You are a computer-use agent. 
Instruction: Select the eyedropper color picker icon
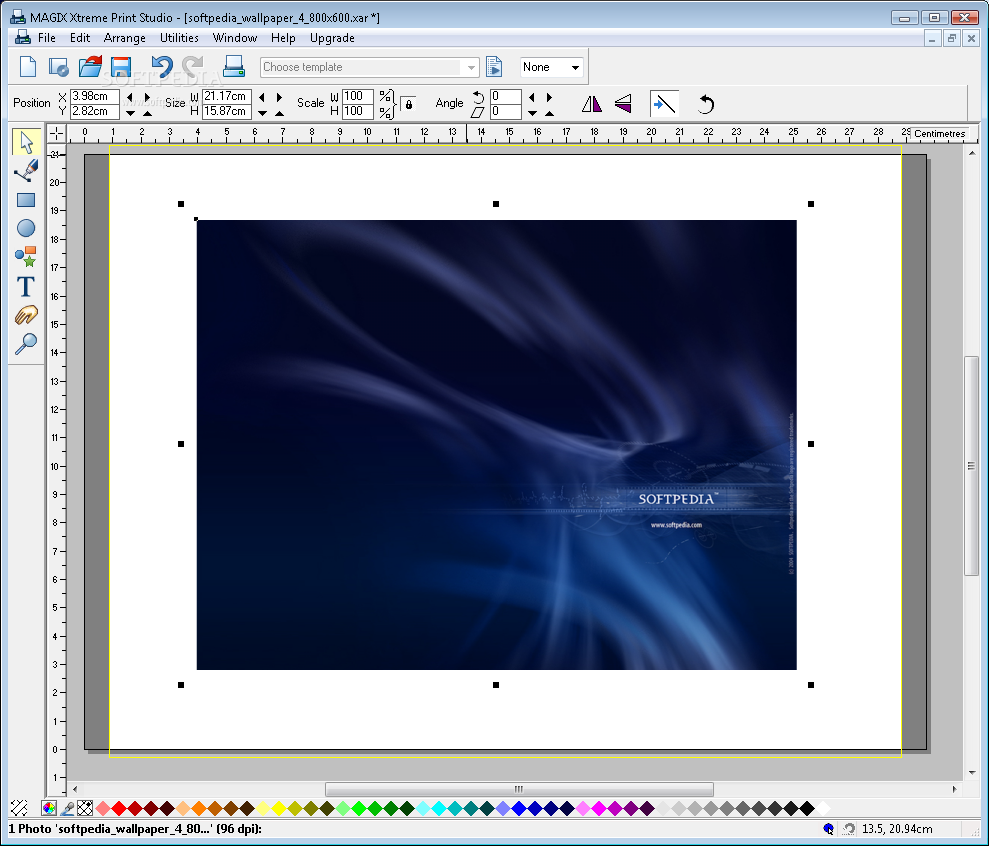[x=67, y=808]
